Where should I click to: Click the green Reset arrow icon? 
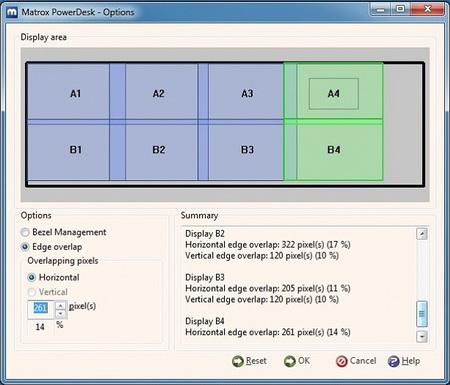click(x=238, y=361)
